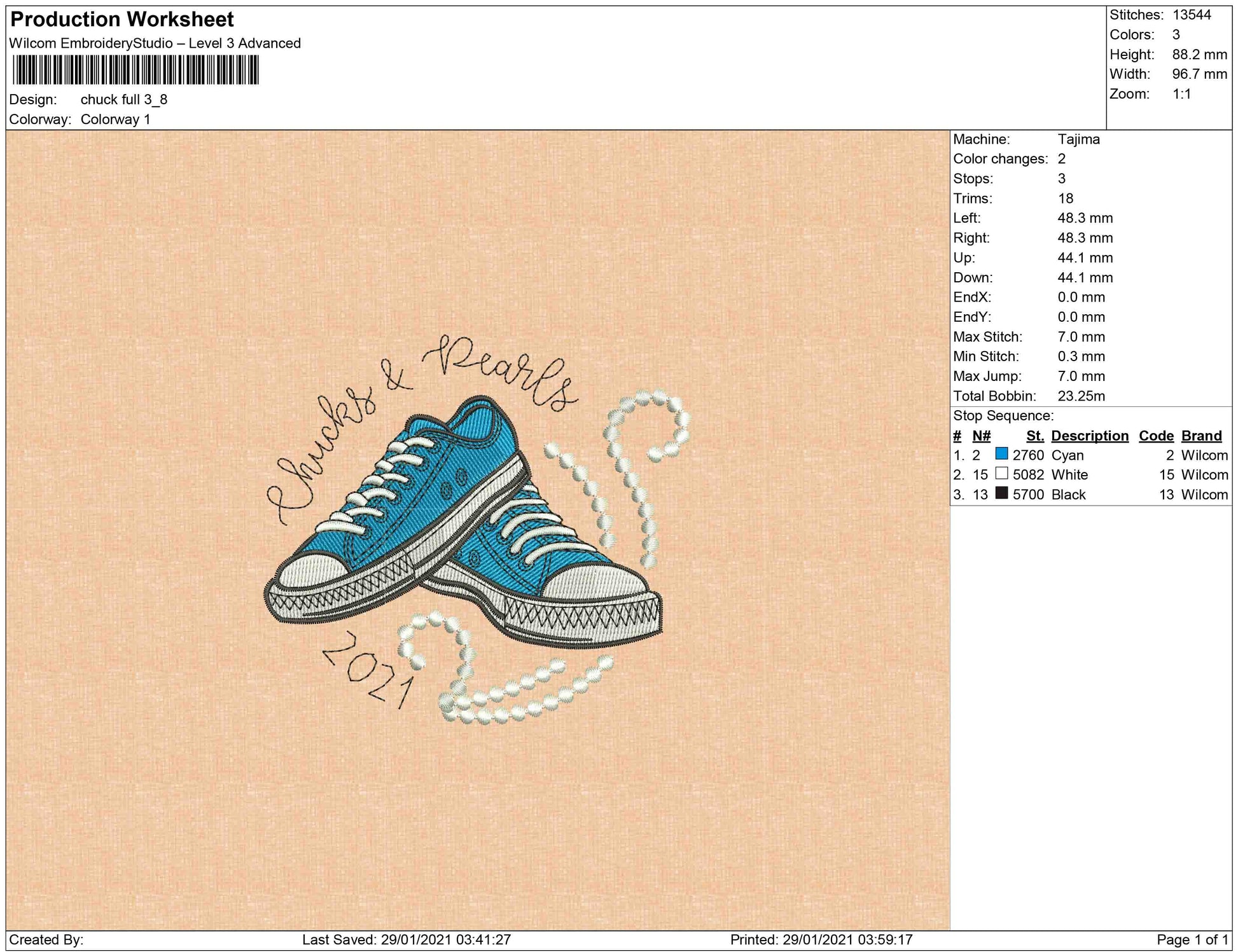The height and width of the screenshot is (952, 1238).
Task: Click the Stop Sequence heading
Action: 1003,416
